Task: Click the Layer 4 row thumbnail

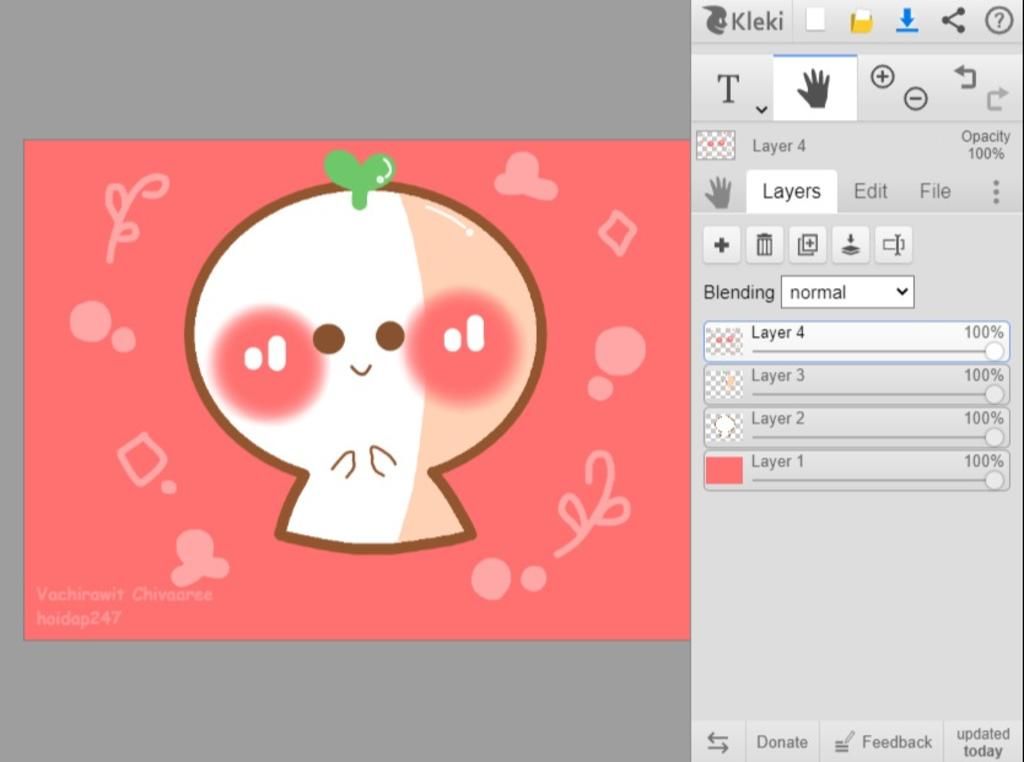Action: [724, 341]
